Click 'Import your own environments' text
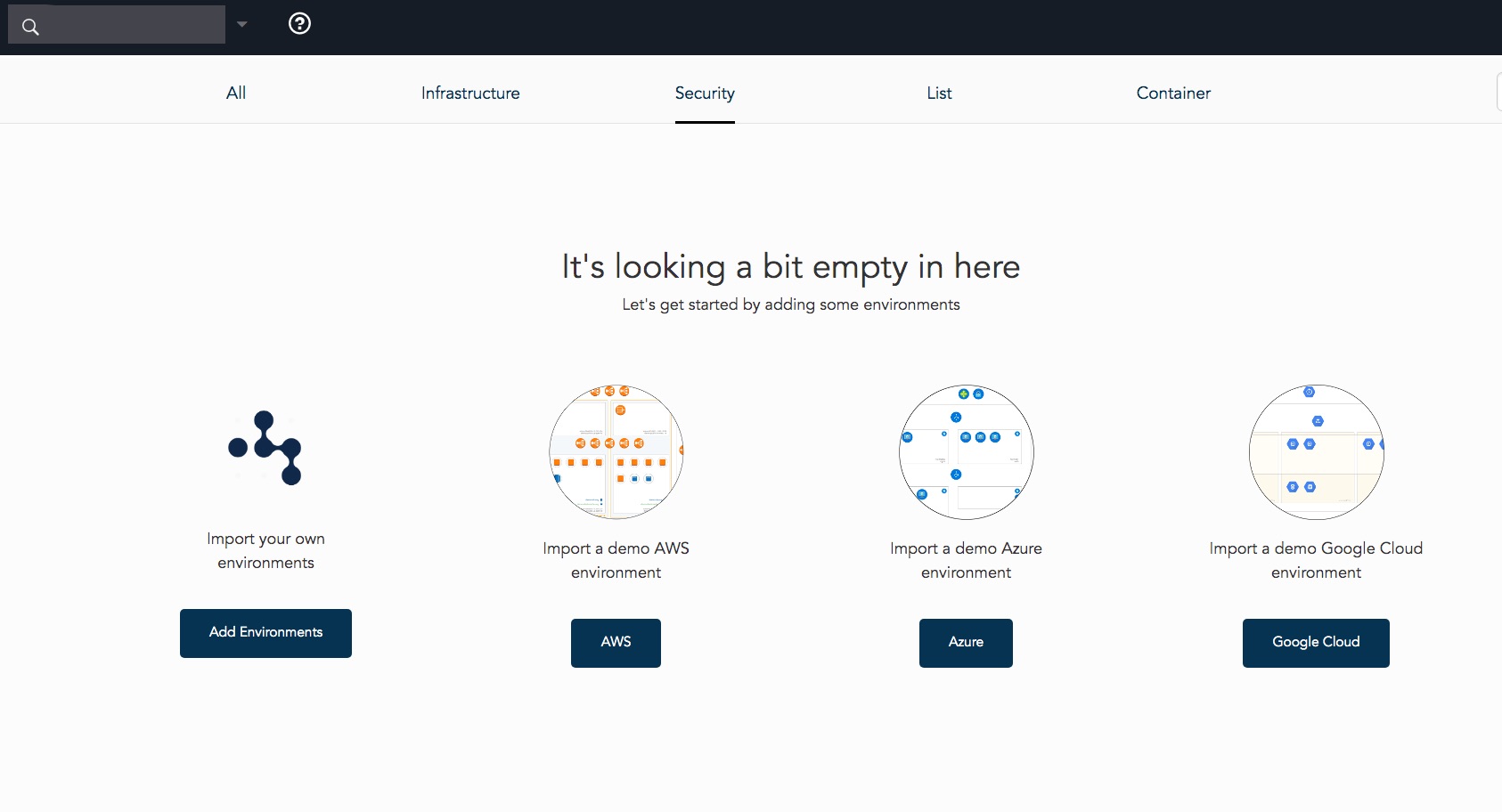1502x812 pixels. click(265, 550)
